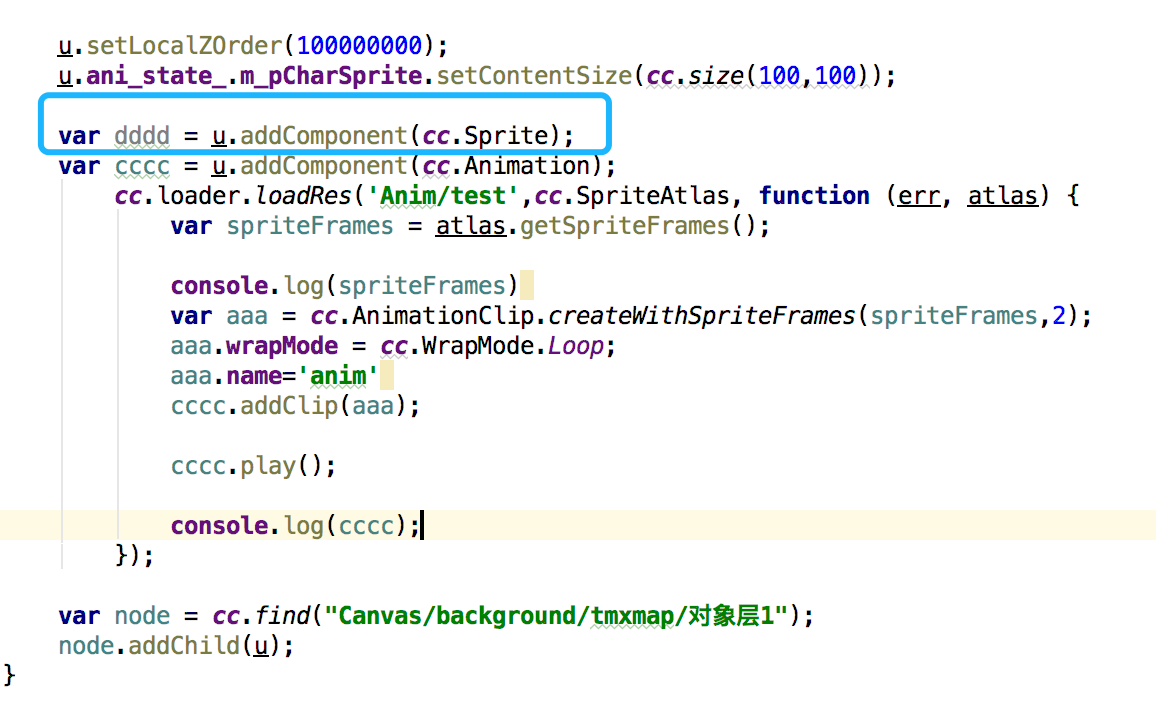The height and width of the screenshot is (710, 1156).
Task: Click console.log(spriteFrames) line
Action: 344,285
